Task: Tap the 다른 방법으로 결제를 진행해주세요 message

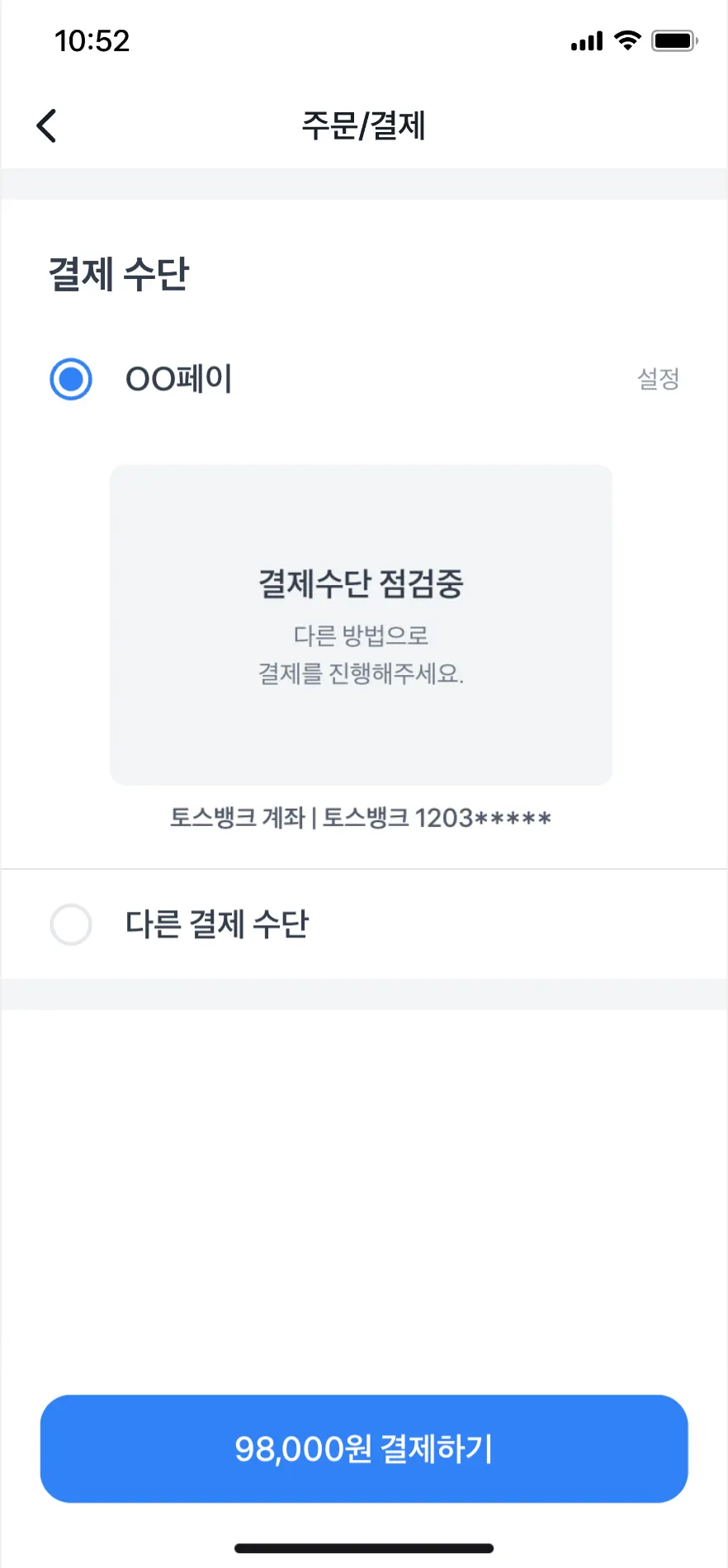Action: (x=361, y=654)
